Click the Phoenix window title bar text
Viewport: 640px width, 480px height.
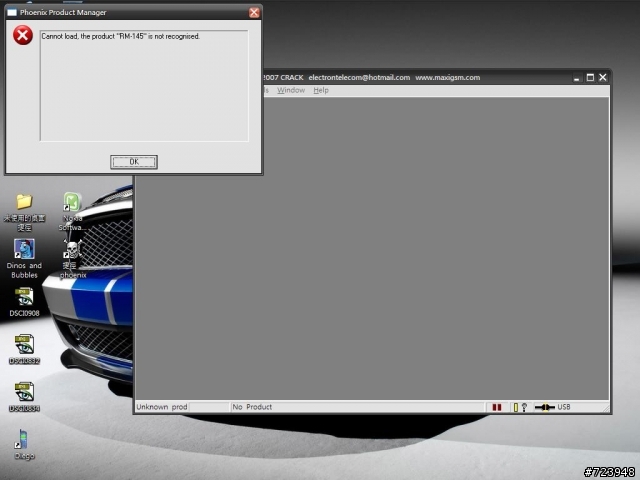tap(371, 78)
